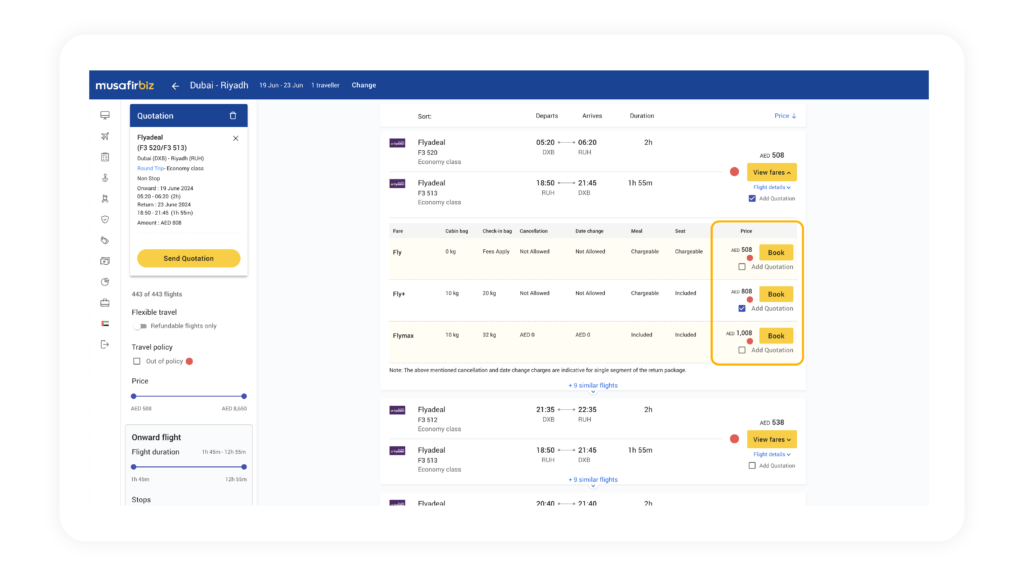Click the Round Trip link in the quotation
The height and width of the screenshot is (576, 1024).
(x=150, y=168)
